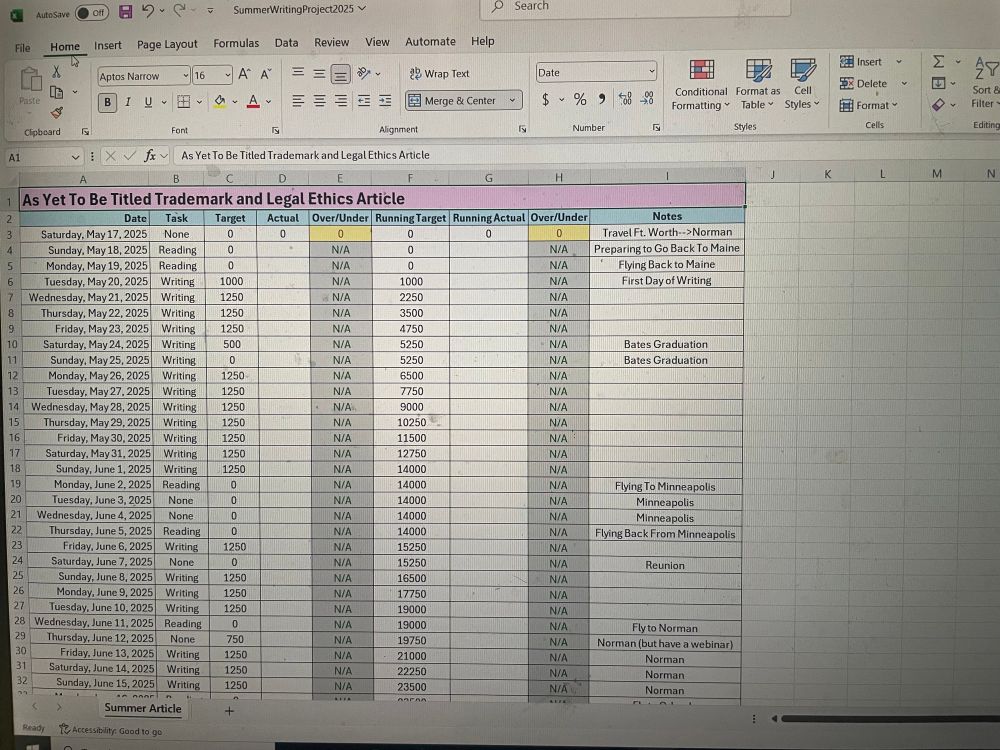Image resolution: width=1000 pixels, height=750 pixels.
Task: Click the Search box in title bar
Action: click(x=635, y=6)
